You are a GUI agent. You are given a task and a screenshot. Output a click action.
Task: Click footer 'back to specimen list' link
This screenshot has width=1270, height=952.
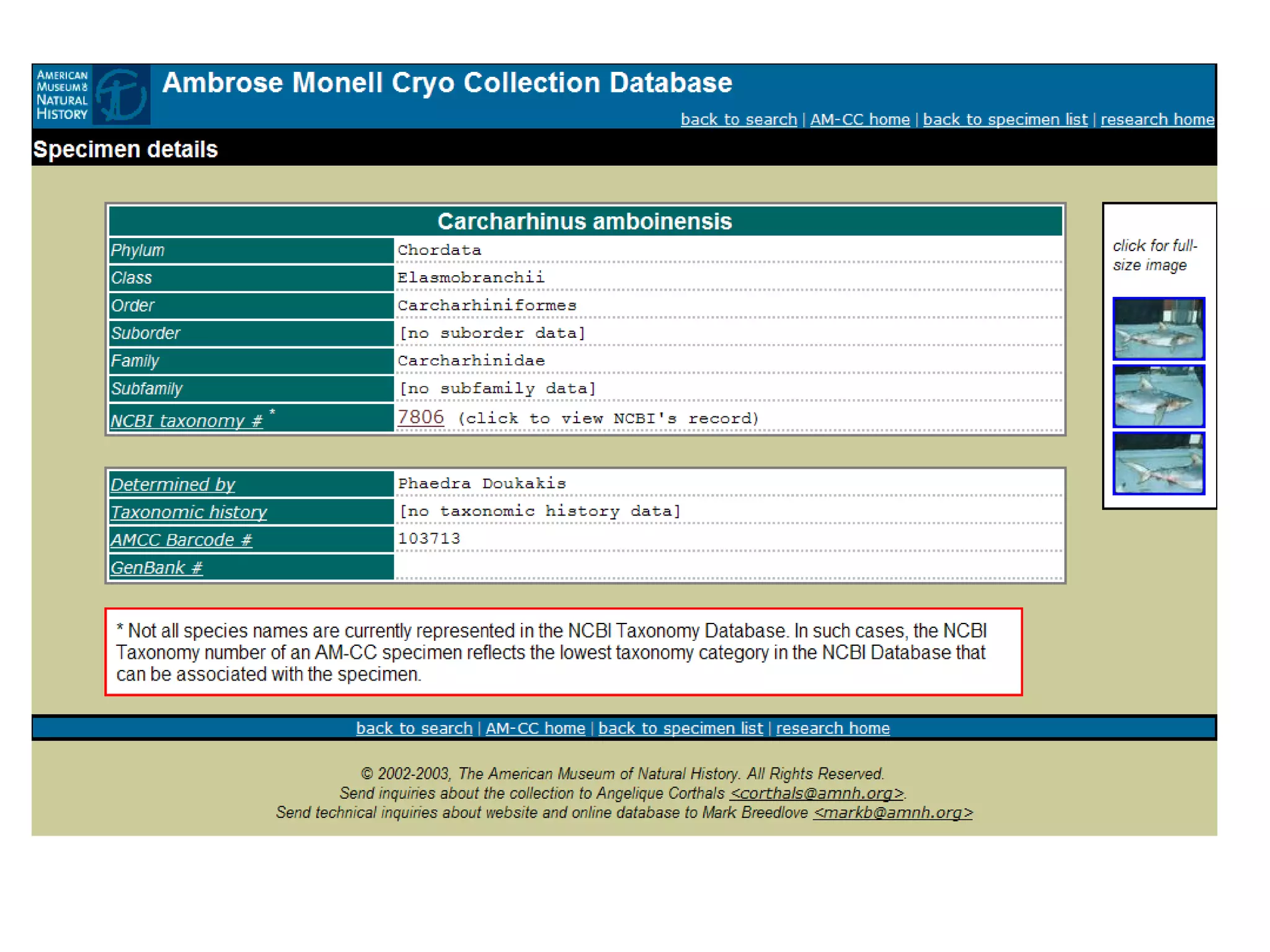pyautogui.click(x=680, y=728)
